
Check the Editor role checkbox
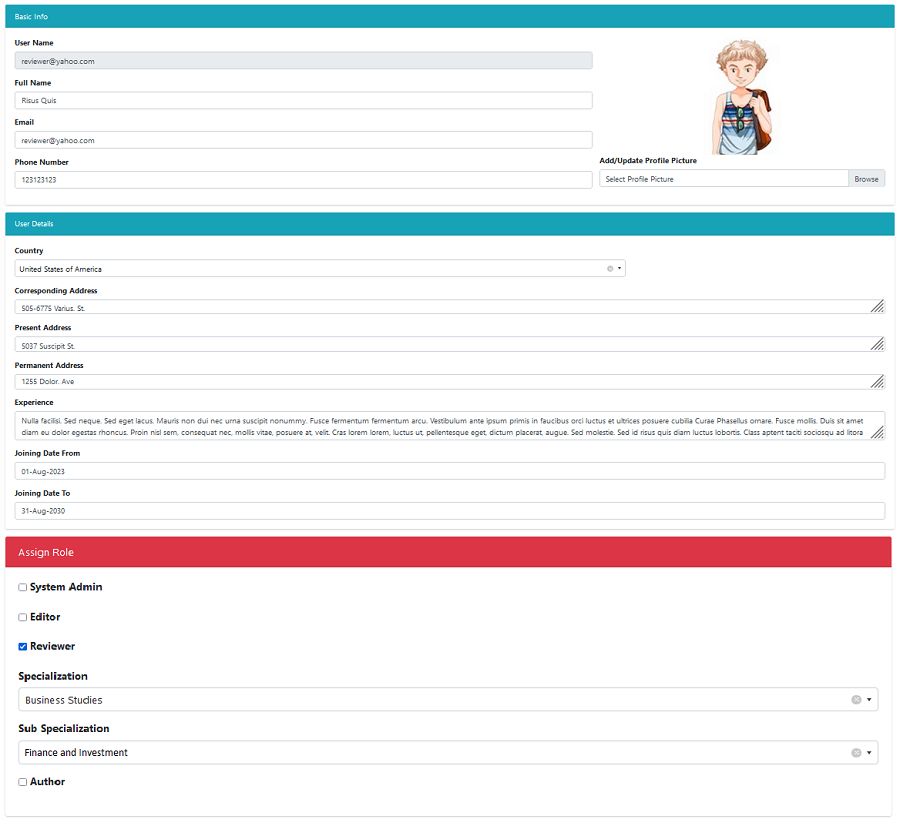[22, 617]
